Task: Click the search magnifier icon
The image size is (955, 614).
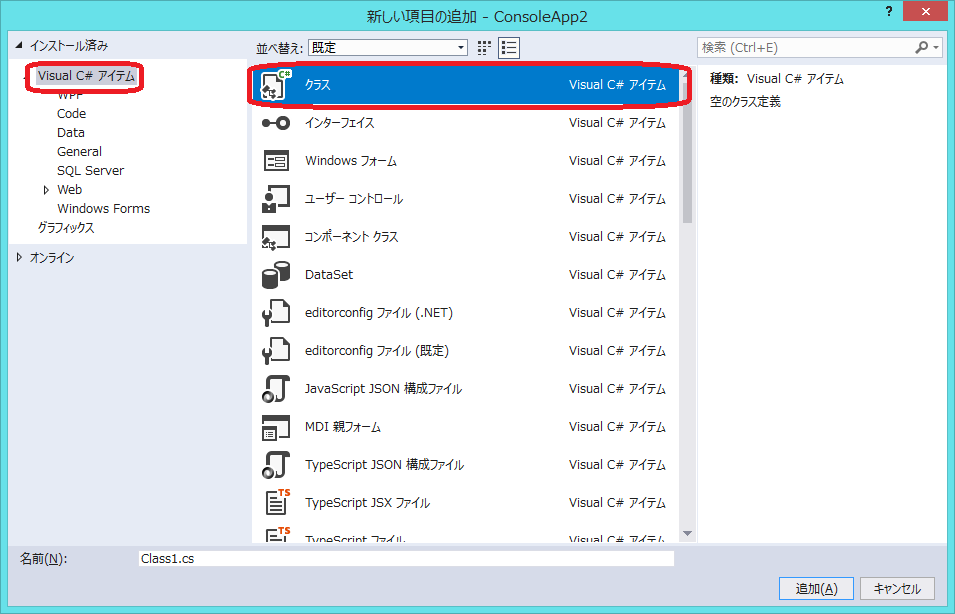Action: (922, 47)
